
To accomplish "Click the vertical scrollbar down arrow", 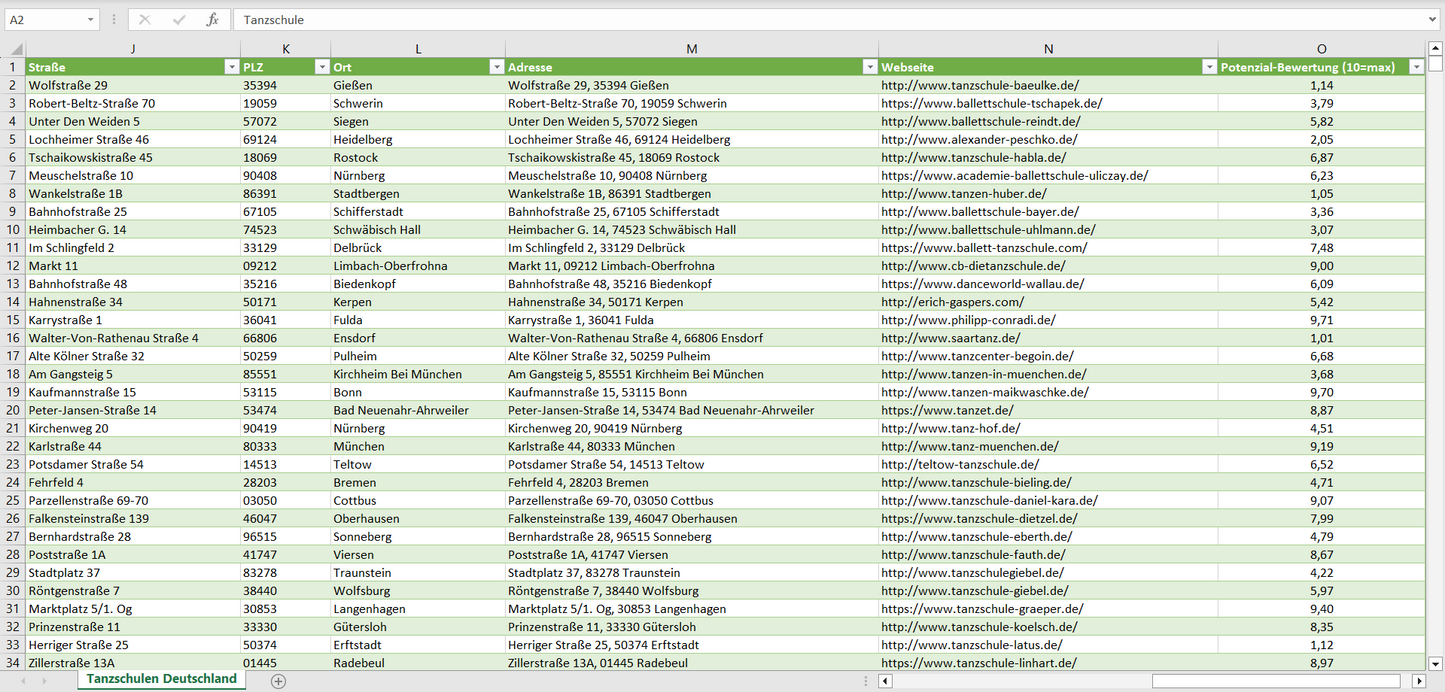I will pyautogui.click(x=1435, y=662).
